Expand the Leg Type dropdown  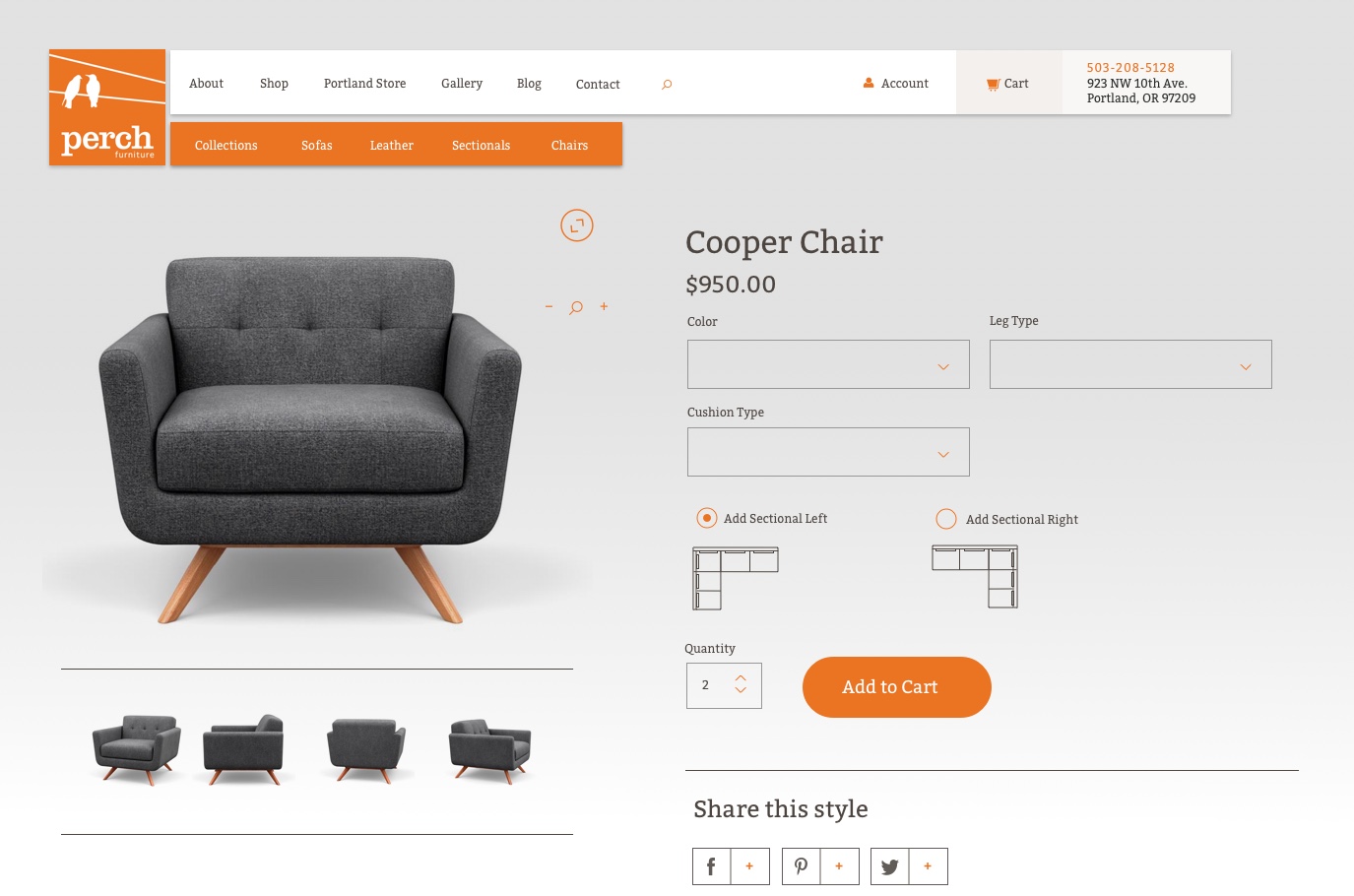pyautogui.click(x=1130, y=364)
